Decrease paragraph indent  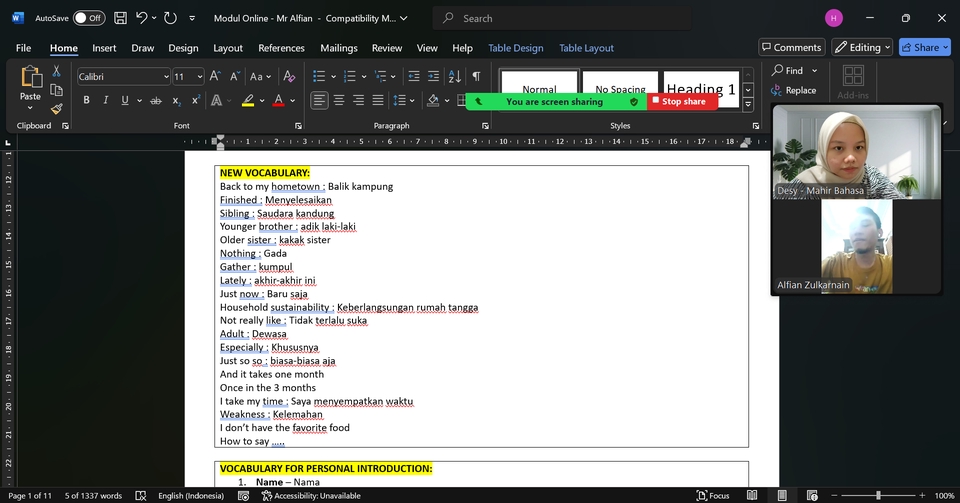click(x=414, y=76)
